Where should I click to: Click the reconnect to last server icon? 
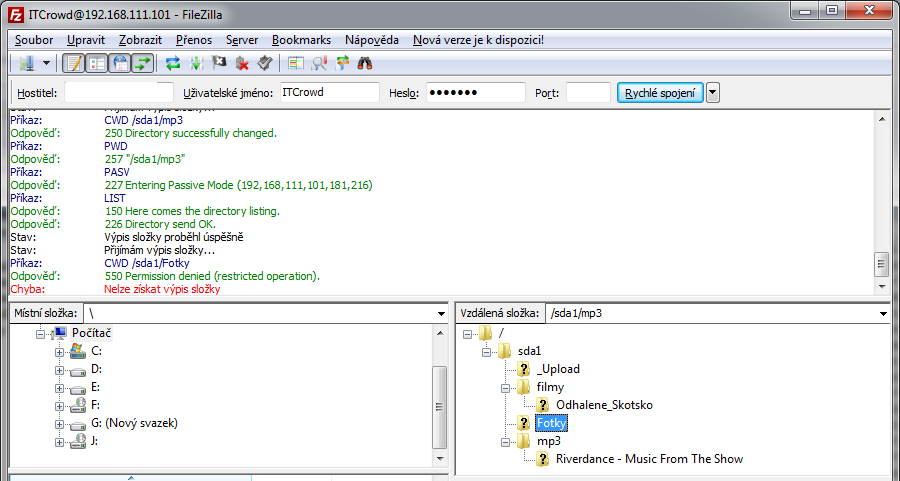(264, 63)
